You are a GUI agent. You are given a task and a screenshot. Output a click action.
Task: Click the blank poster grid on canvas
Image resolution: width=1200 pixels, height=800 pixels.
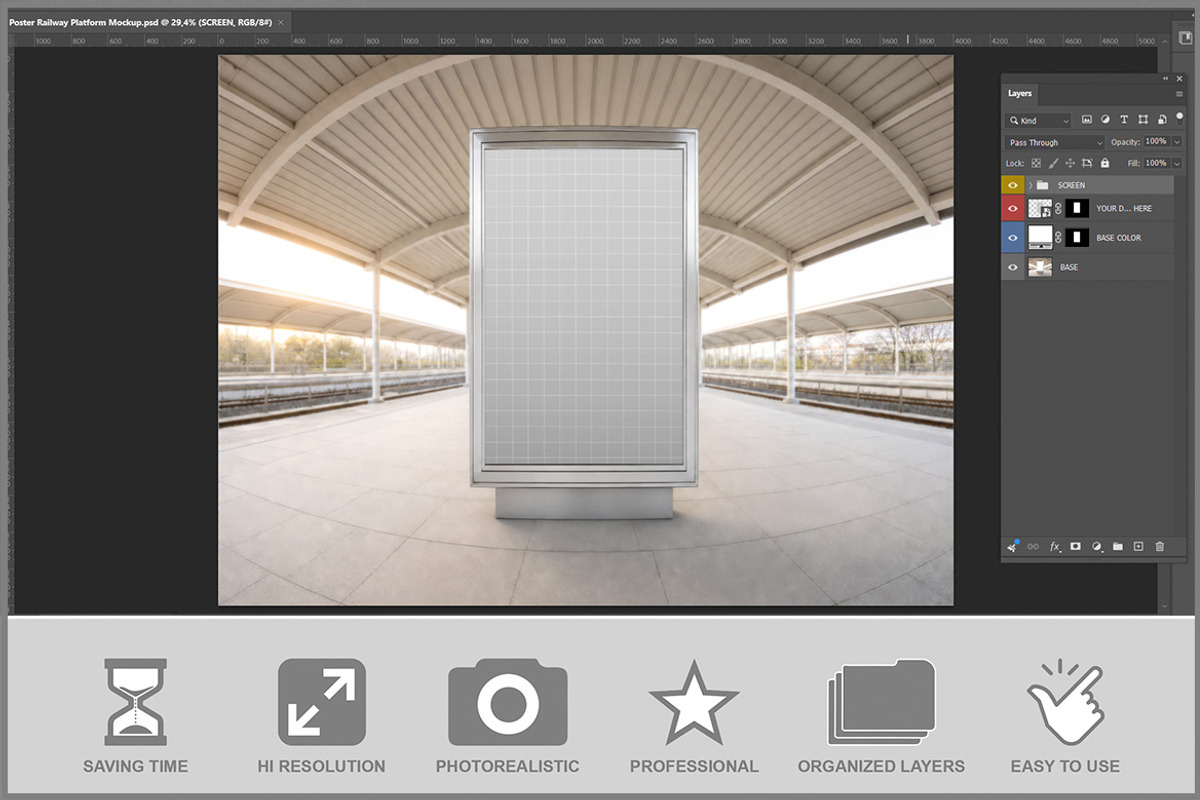[583, 305]
